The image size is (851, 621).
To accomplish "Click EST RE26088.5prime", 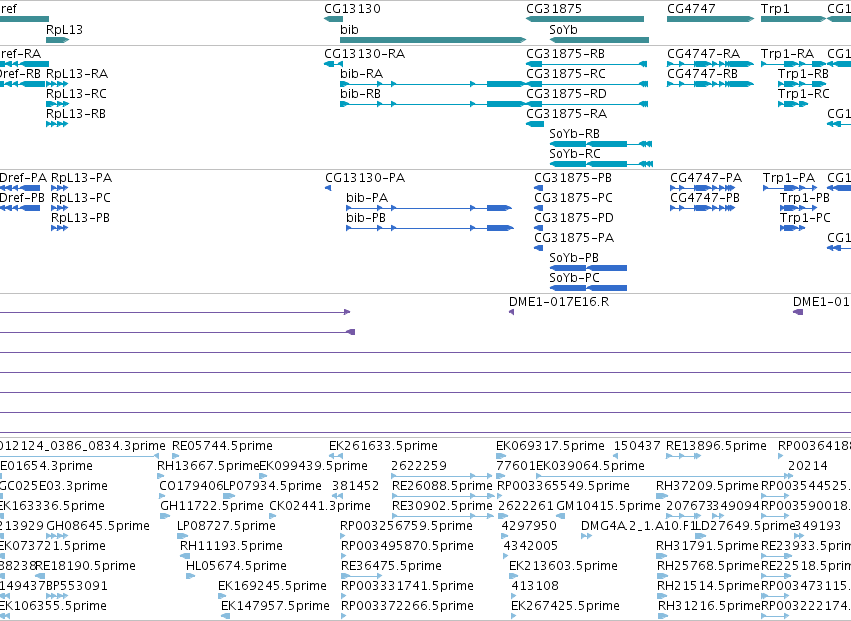I will click(x=442, y=486).
